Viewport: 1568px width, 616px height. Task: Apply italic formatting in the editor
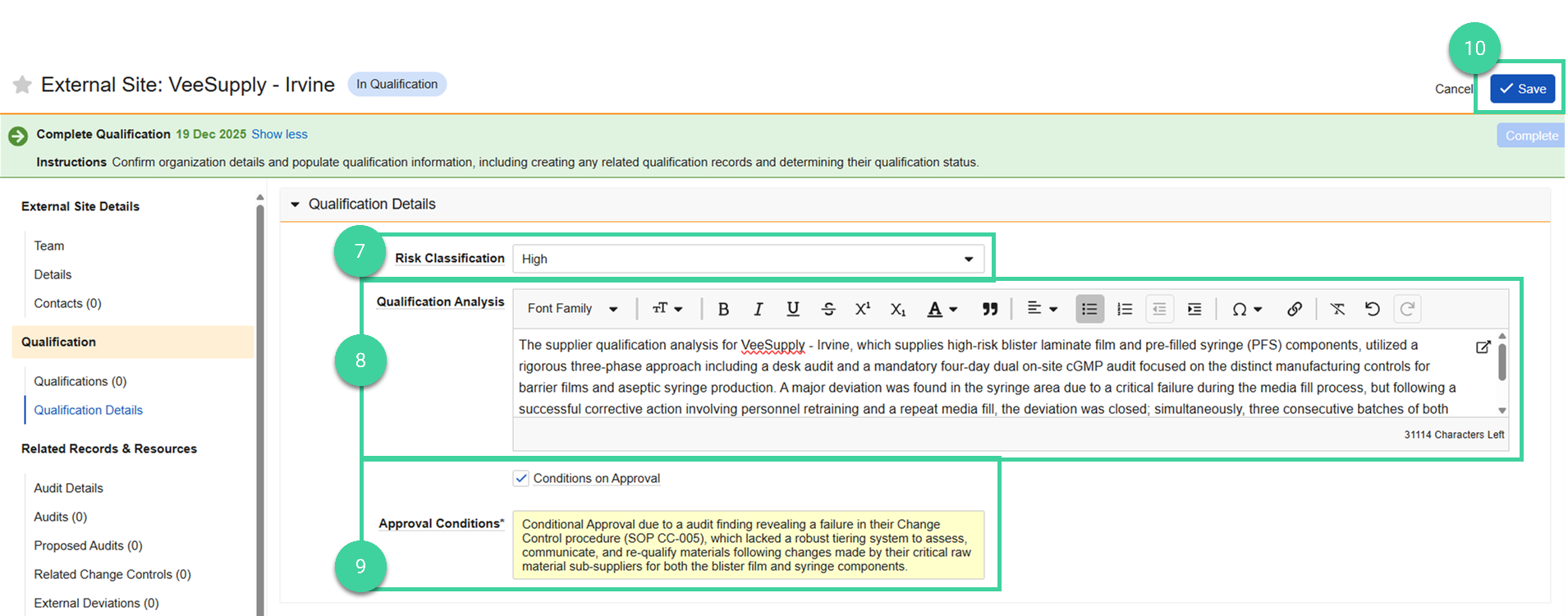(x=758, y=309)
